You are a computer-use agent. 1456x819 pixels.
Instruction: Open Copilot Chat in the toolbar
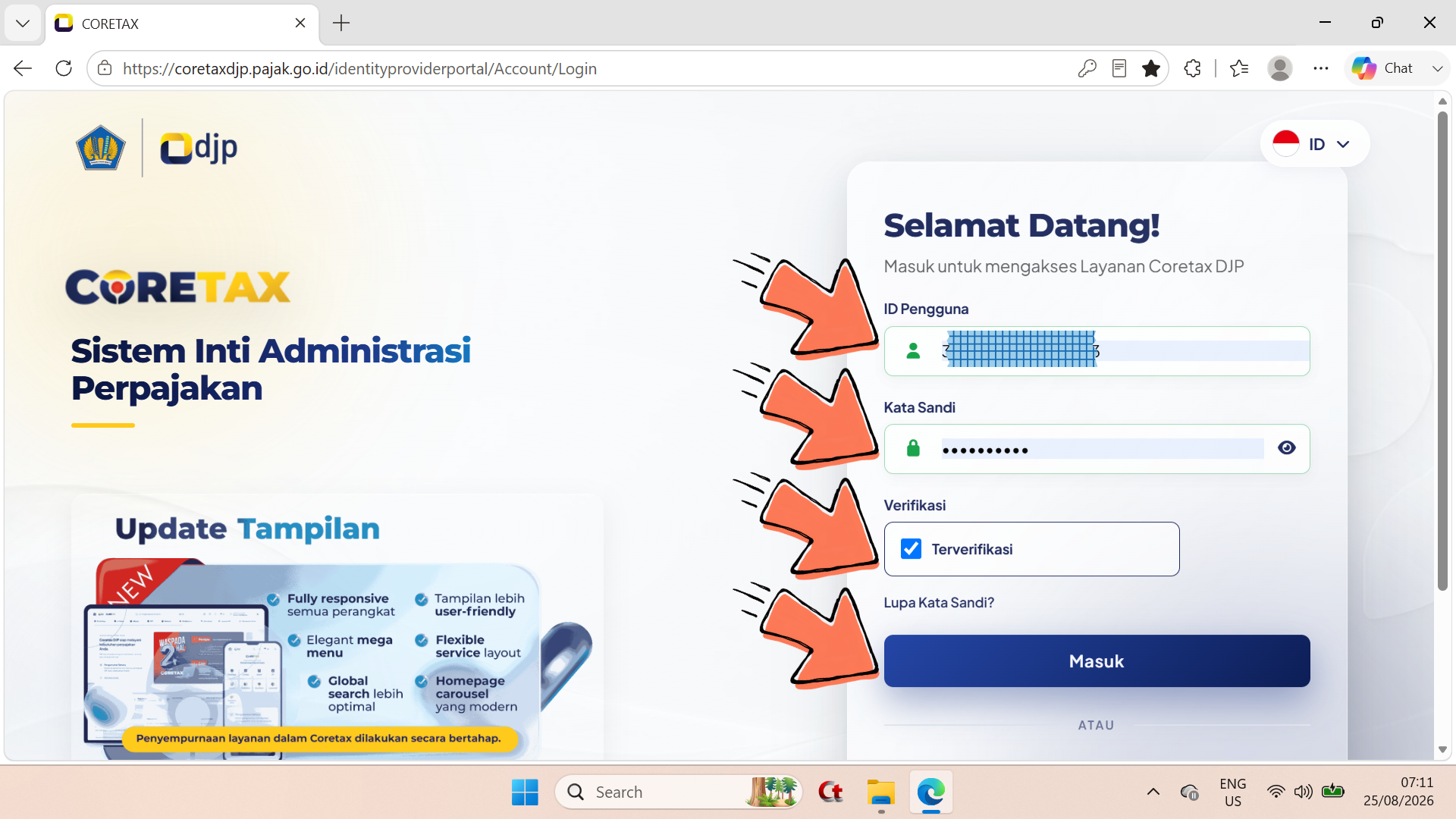[x=1382, y=68]
